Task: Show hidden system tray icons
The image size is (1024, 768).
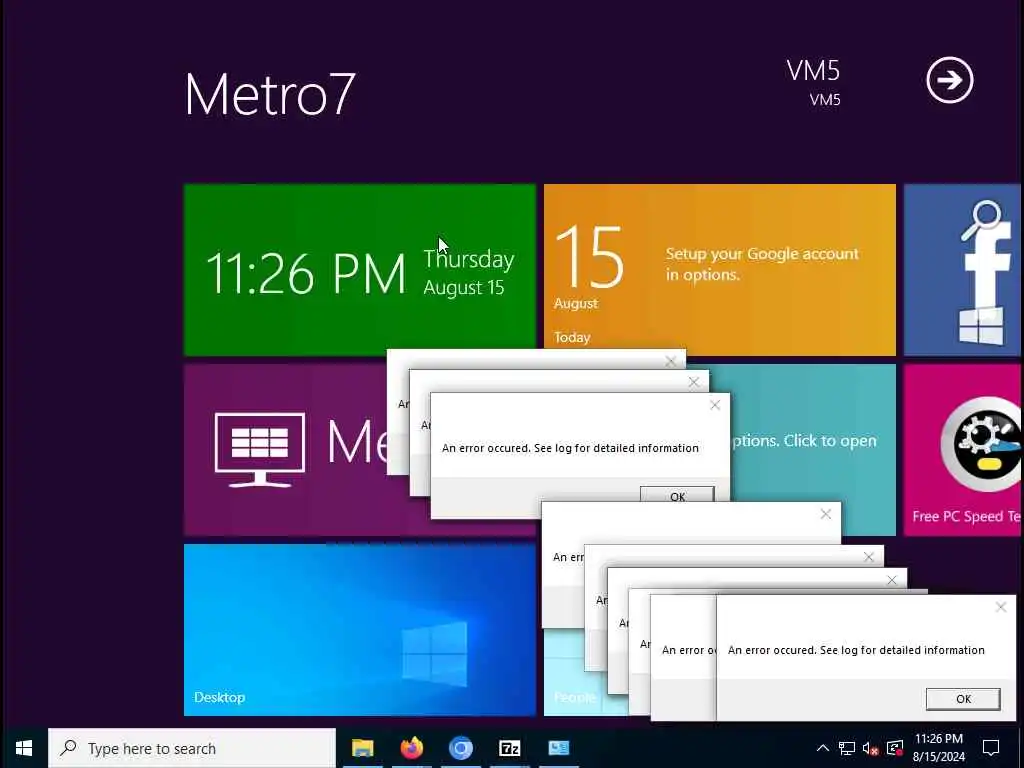Action: (x=823, y=748)
